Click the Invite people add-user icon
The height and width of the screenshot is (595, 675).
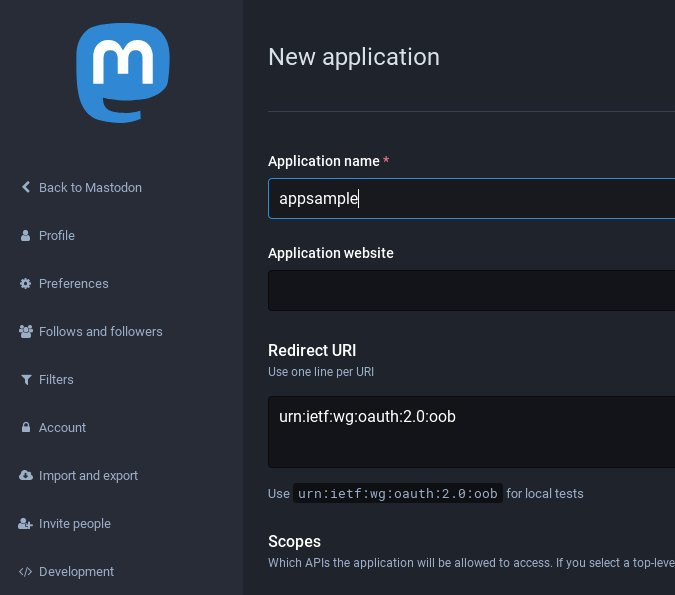[26, 524]
